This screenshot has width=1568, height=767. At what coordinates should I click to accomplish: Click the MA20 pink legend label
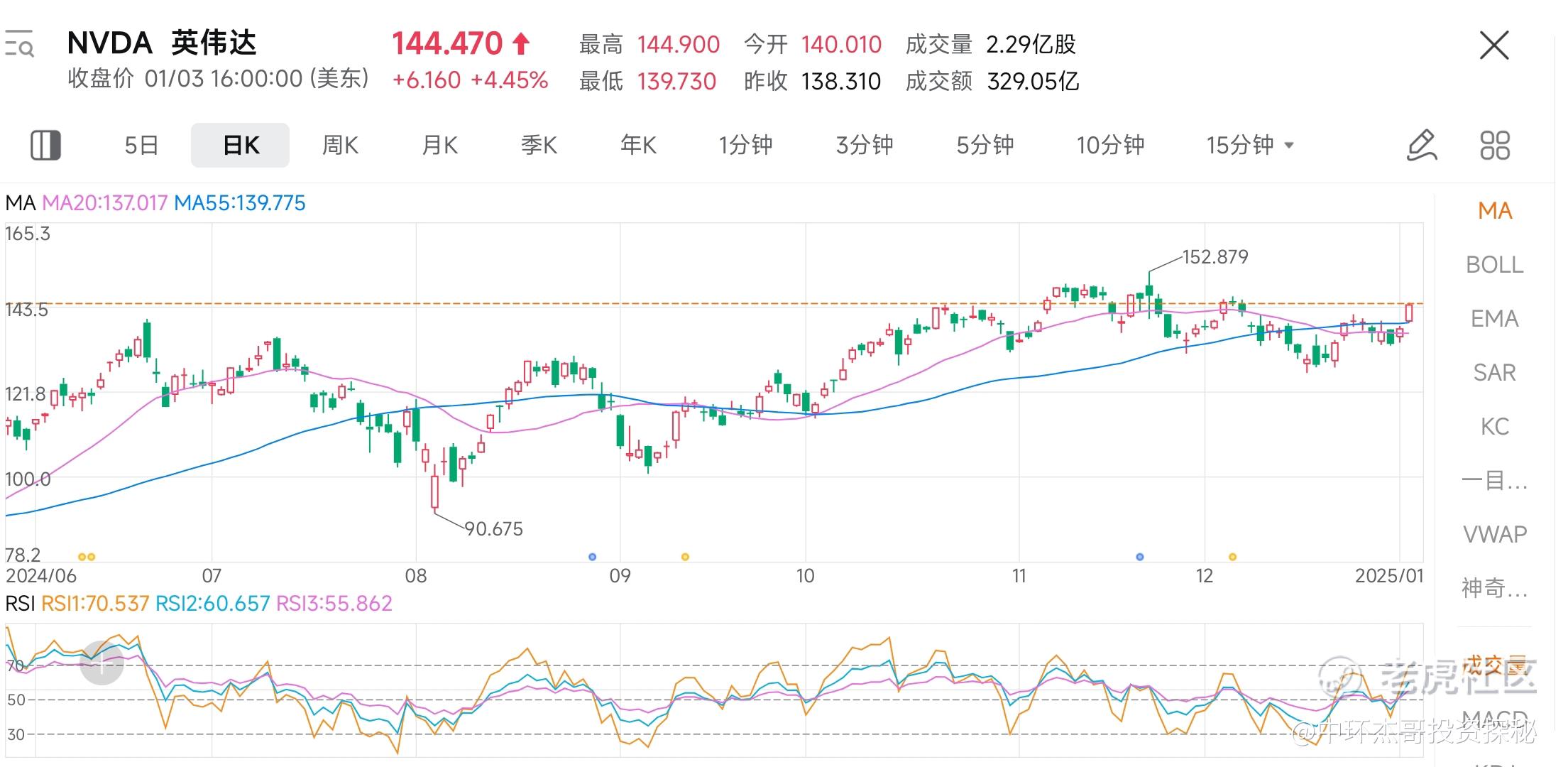(104, 203)
